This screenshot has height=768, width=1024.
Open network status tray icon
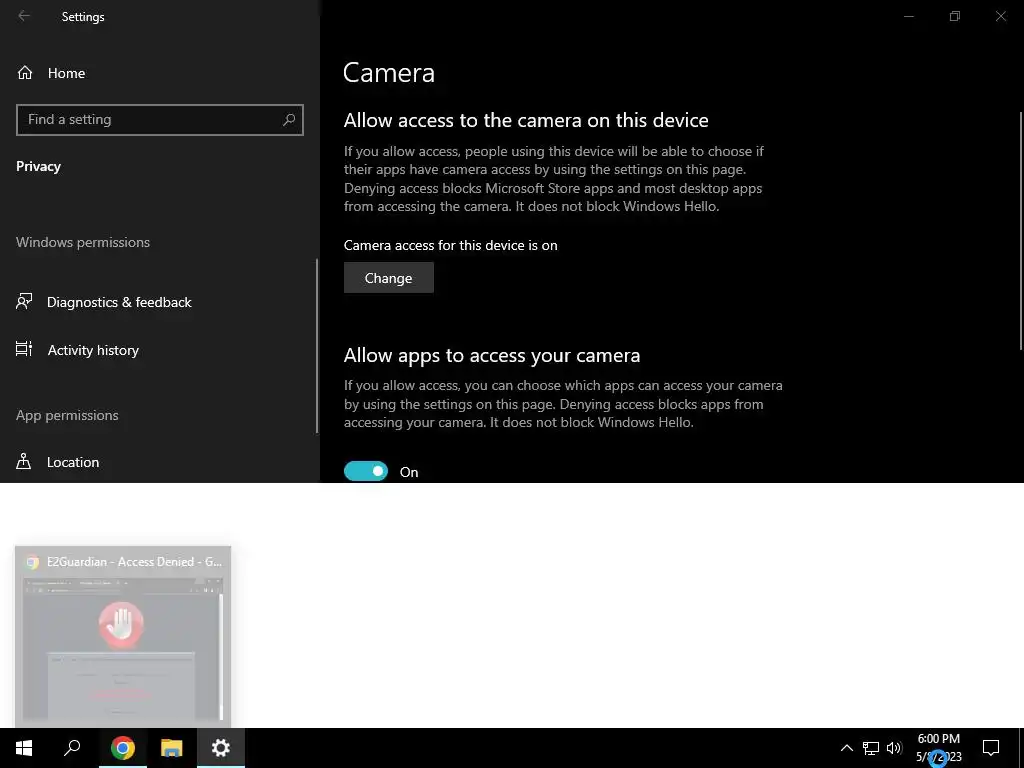(871, 748)
